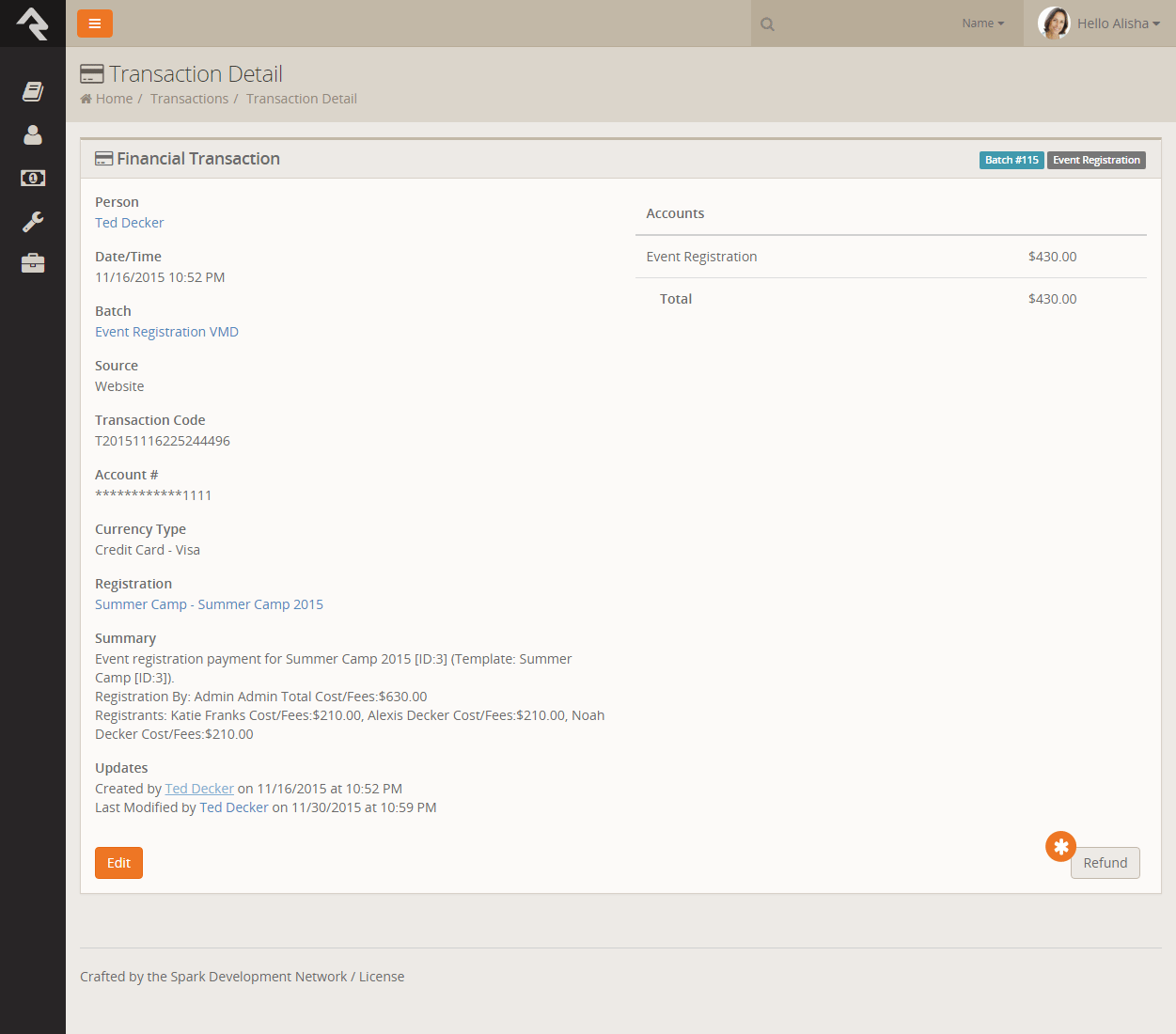Open the person icon in sidebar
This screenshot has height=1034, width=1176.
coord(33,135)
